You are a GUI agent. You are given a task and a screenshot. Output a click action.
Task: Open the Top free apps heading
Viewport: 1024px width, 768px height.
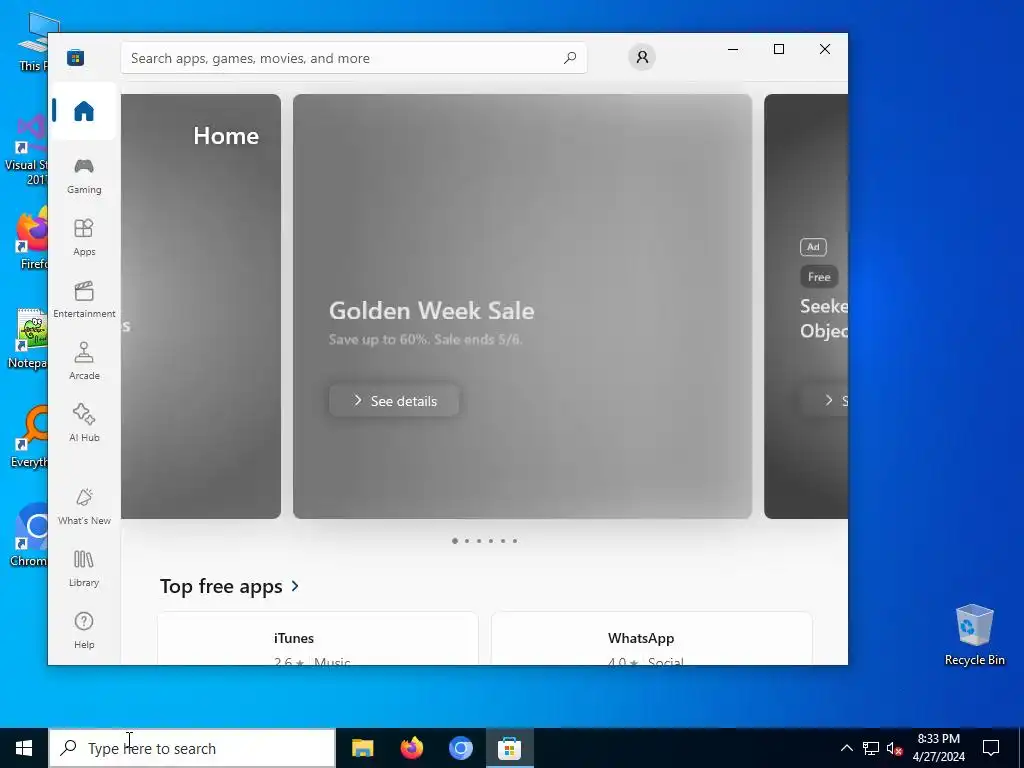[x=221, y=586]
